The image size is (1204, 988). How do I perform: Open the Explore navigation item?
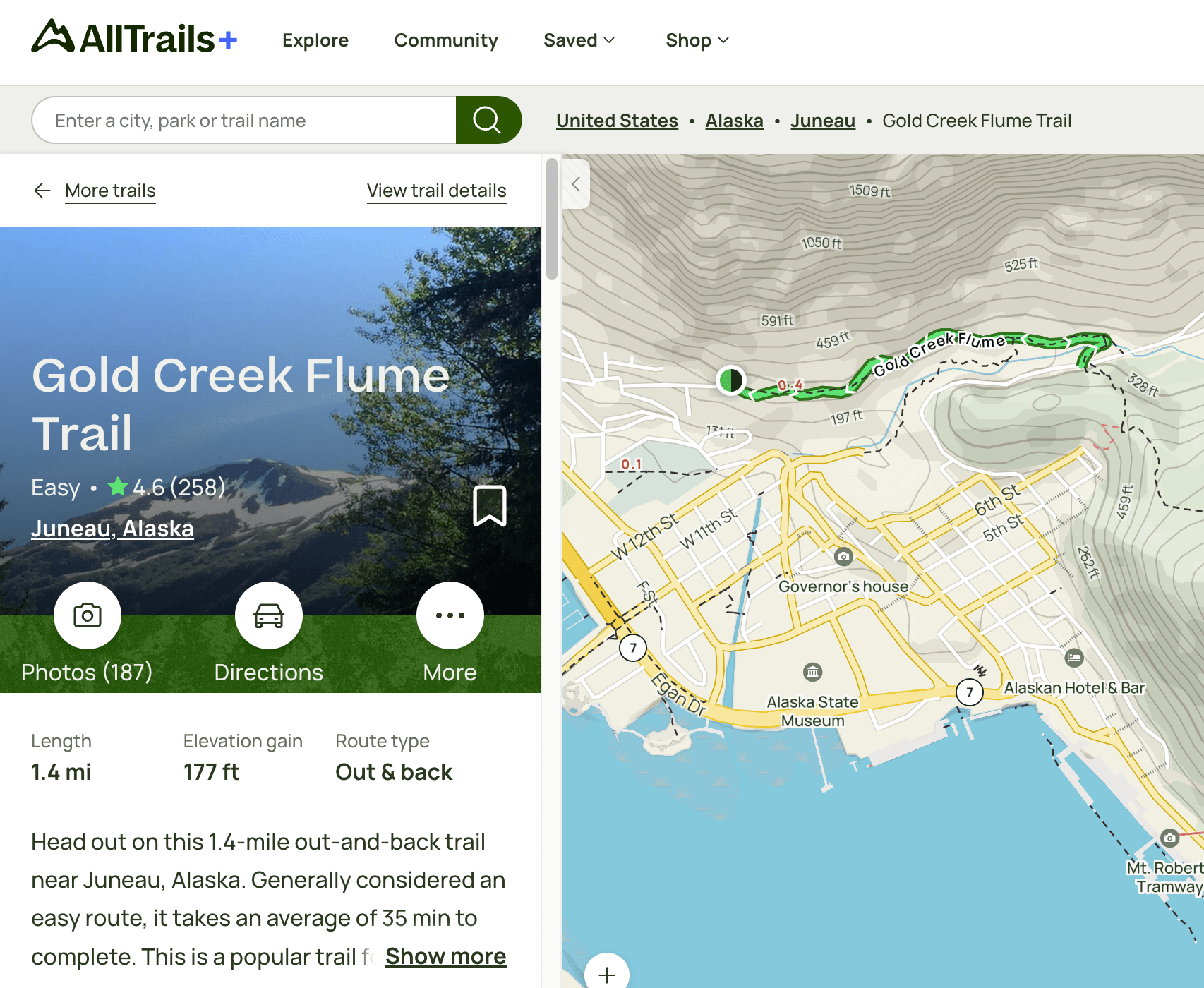pyautogui.click(x=315, y=40)
